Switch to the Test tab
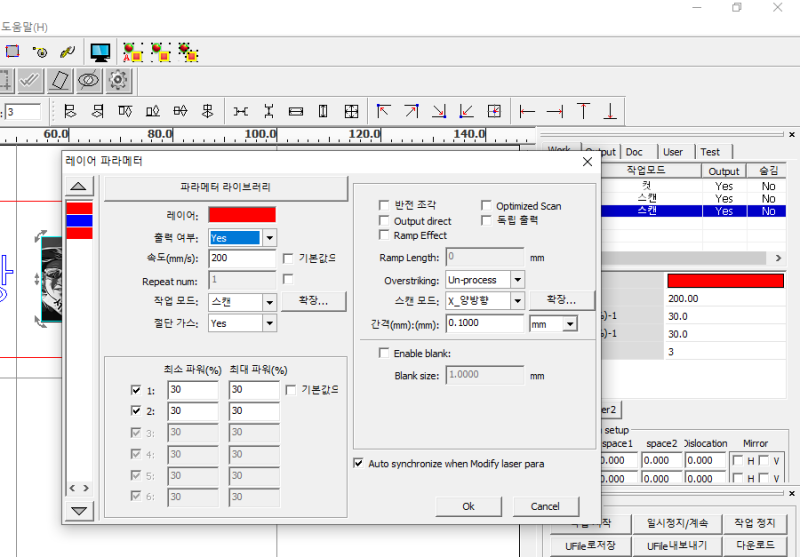This screenshot has width=800, height=557. (710, 152)
